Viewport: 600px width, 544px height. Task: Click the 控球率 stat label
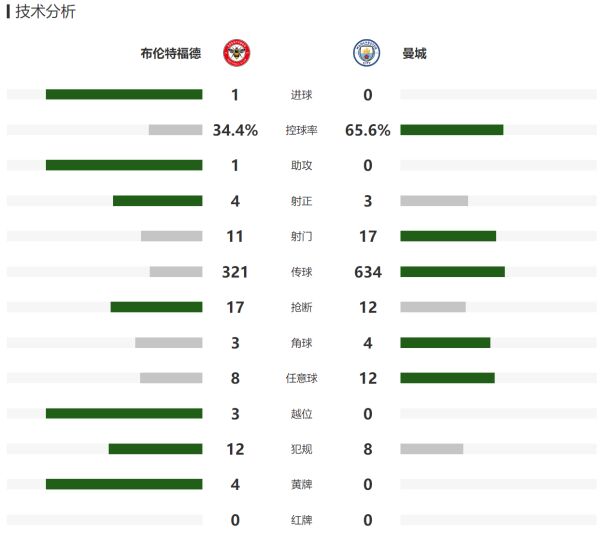coord(301,130)
